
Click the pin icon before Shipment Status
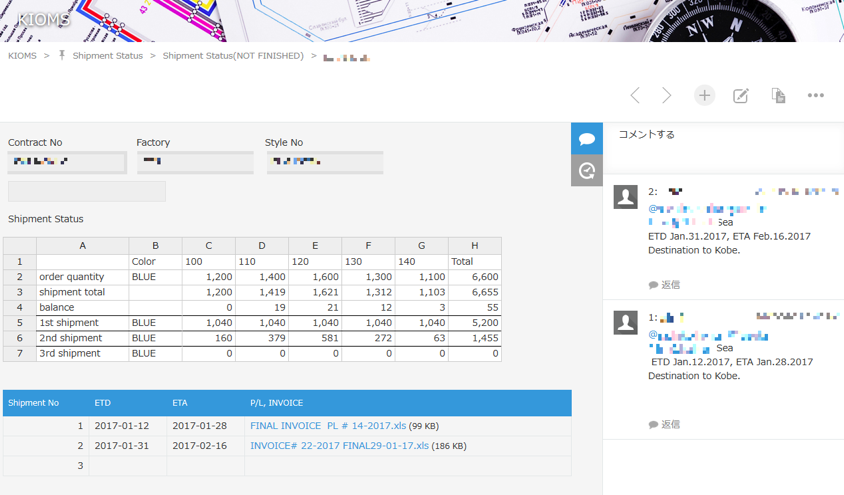(x=62, y=55)
